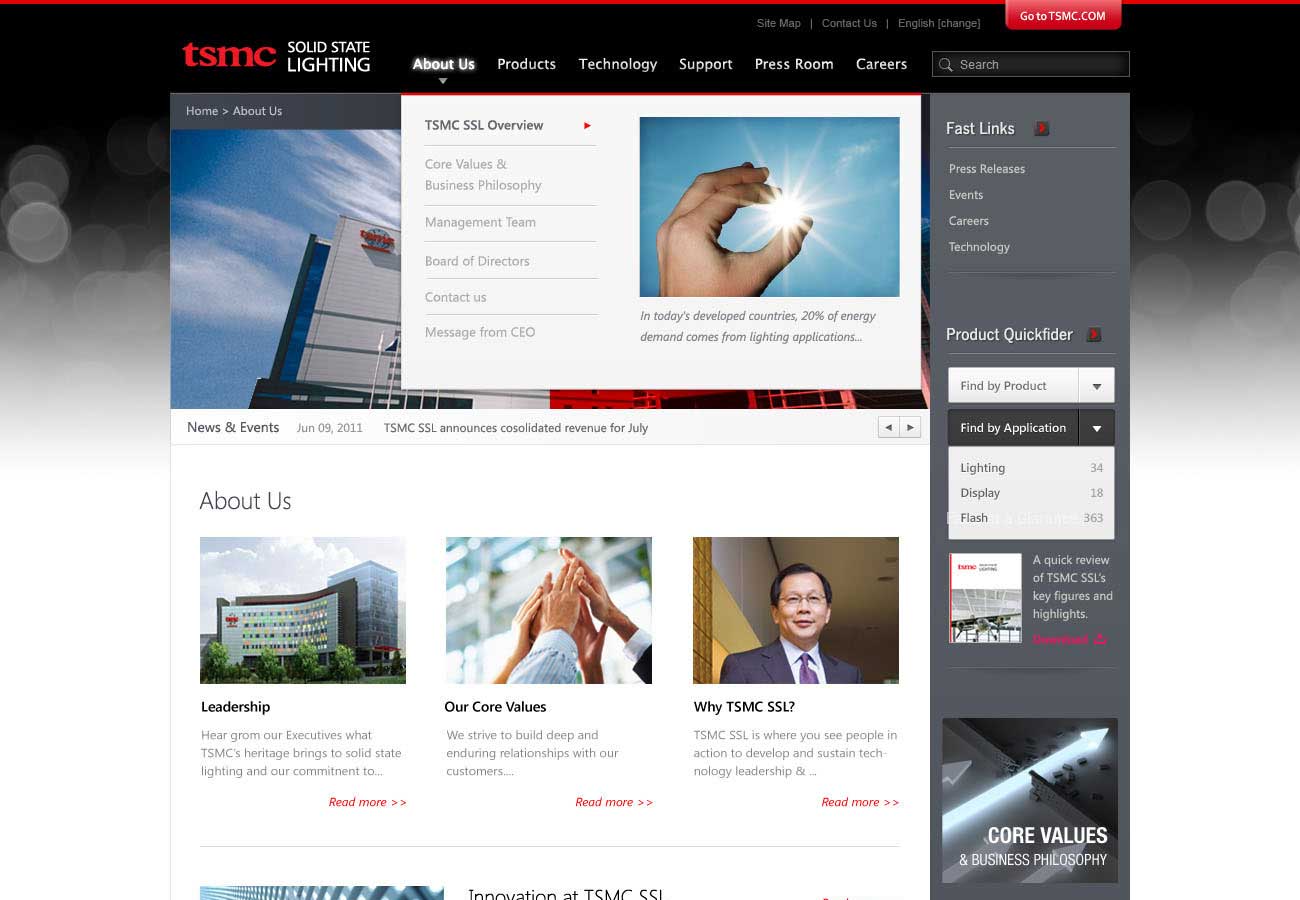Select Management Team from About Us menu
The image size is (1300, 900).
point(480,222)
